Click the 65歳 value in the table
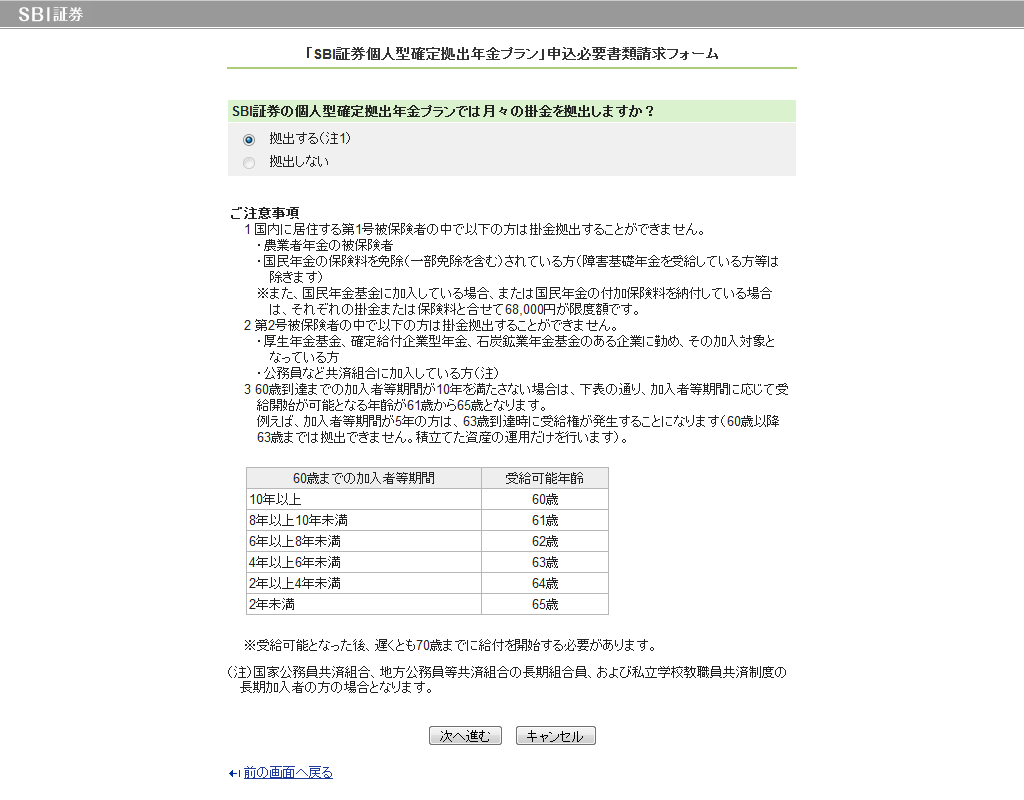This screenshot has height=800, width=1024. click(545, 604)
